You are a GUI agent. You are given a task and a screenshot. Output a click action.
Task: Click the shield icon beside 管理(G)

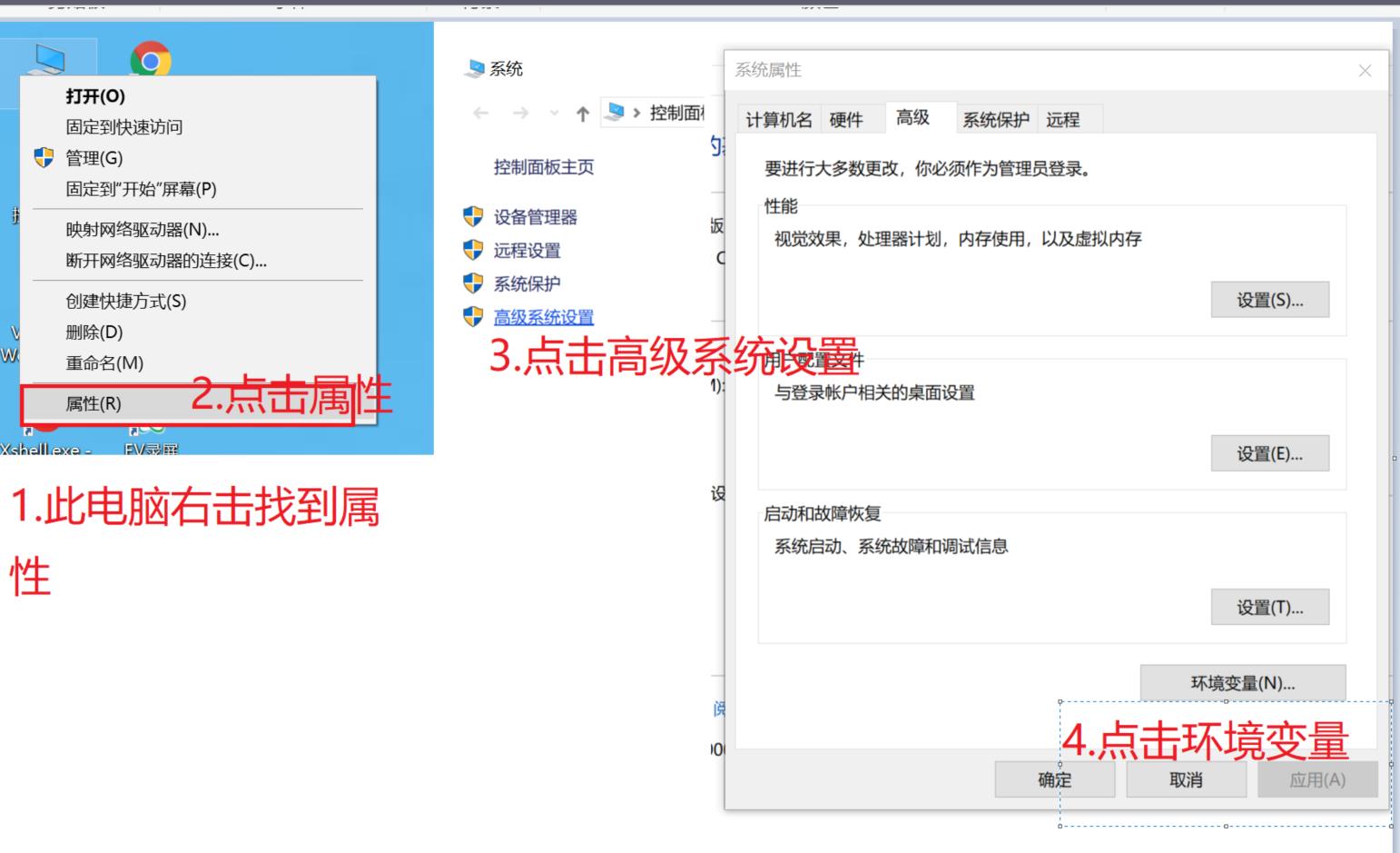pos(44,158)
